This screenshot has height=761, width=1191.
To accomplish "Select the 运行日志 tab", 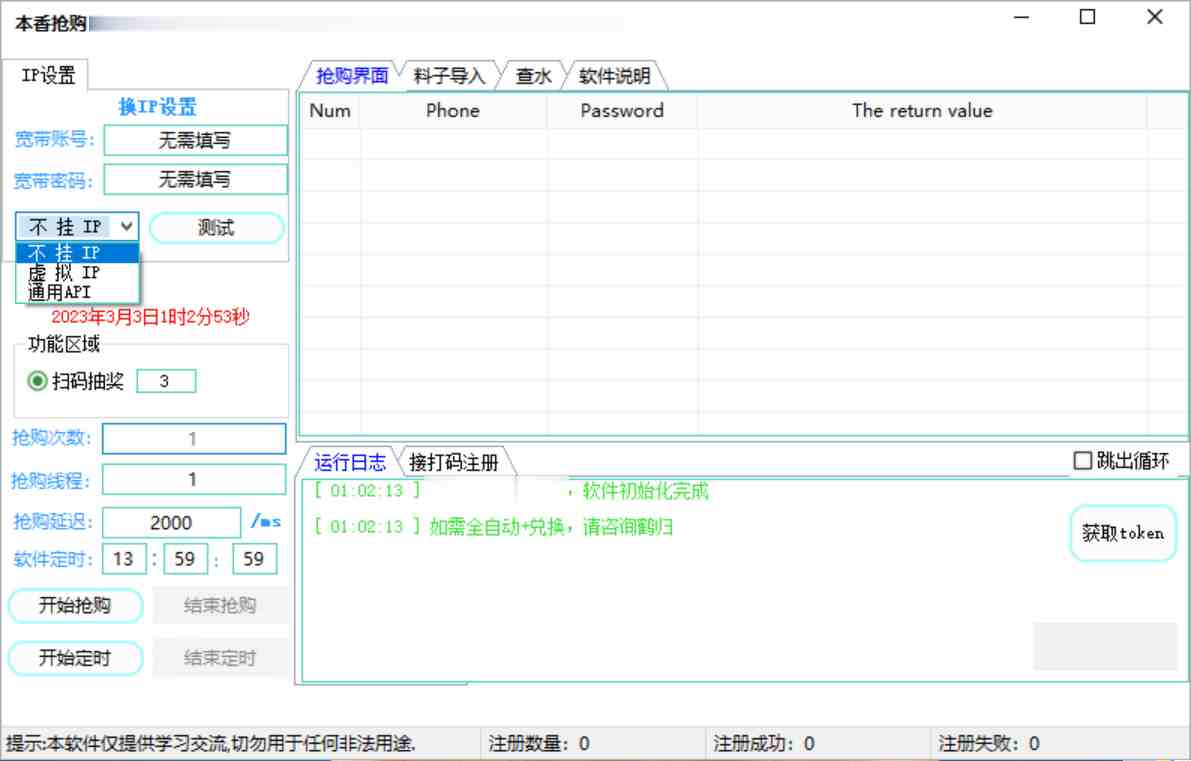I will click(350, 461).
